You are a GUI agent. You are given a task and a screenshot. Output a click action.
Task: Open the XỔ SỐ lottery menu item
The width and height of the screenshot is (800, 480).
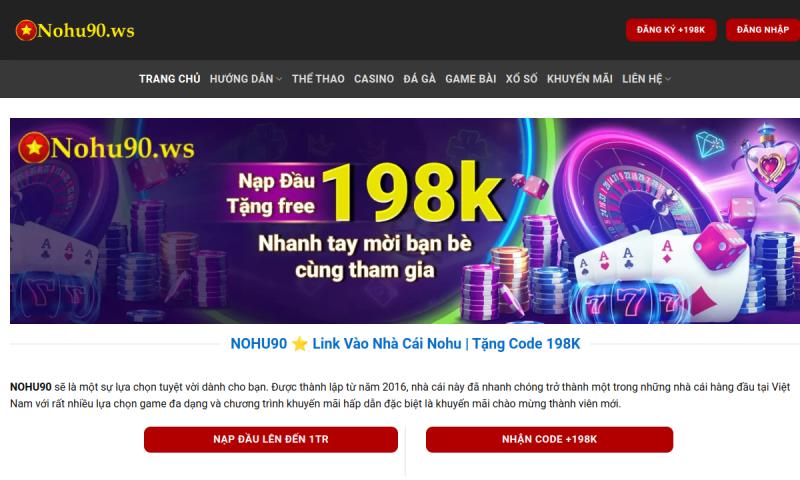tap(521, 79)
